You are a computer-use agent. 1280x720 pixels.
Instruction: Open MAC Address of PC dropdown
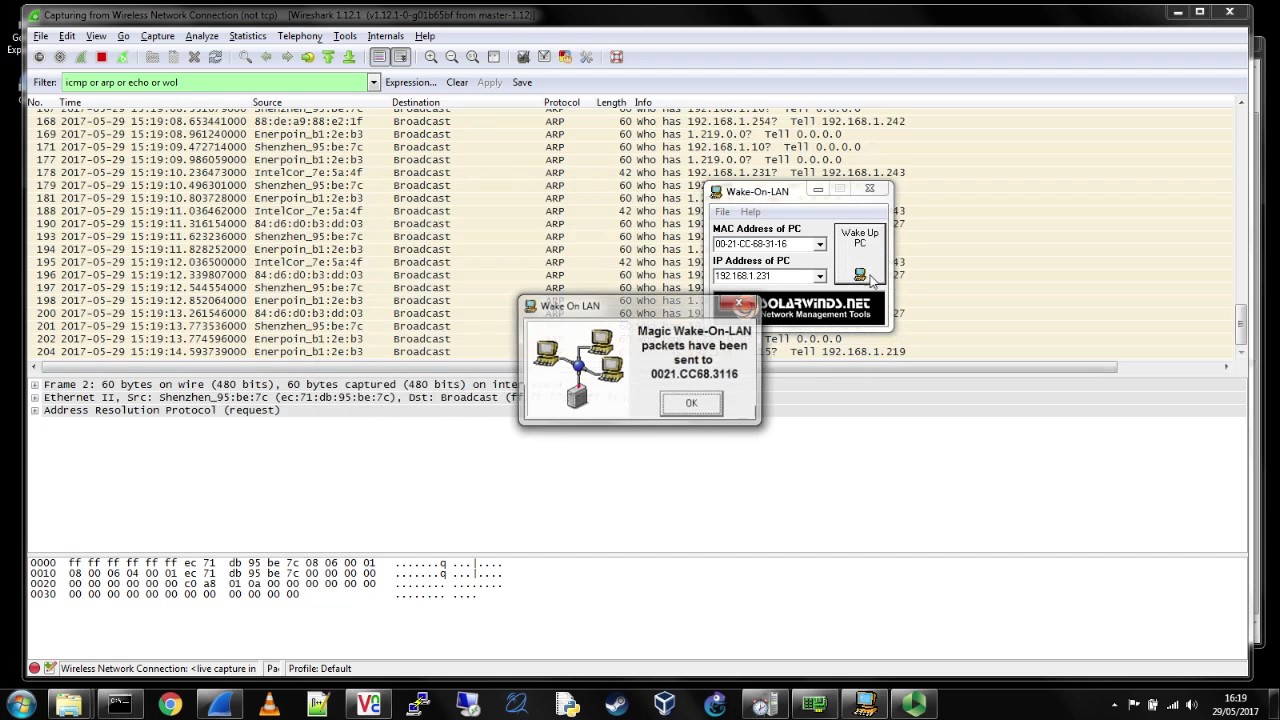click(x=819, y=244)
